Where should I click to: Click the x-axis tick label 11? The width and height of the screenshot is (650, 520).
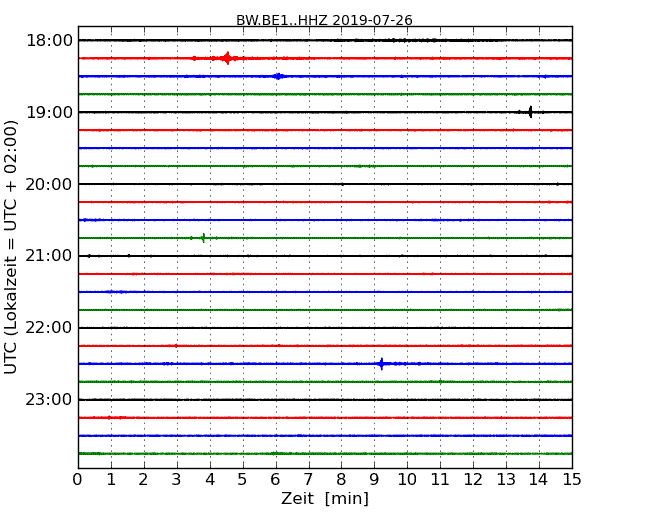coord(440,480)
